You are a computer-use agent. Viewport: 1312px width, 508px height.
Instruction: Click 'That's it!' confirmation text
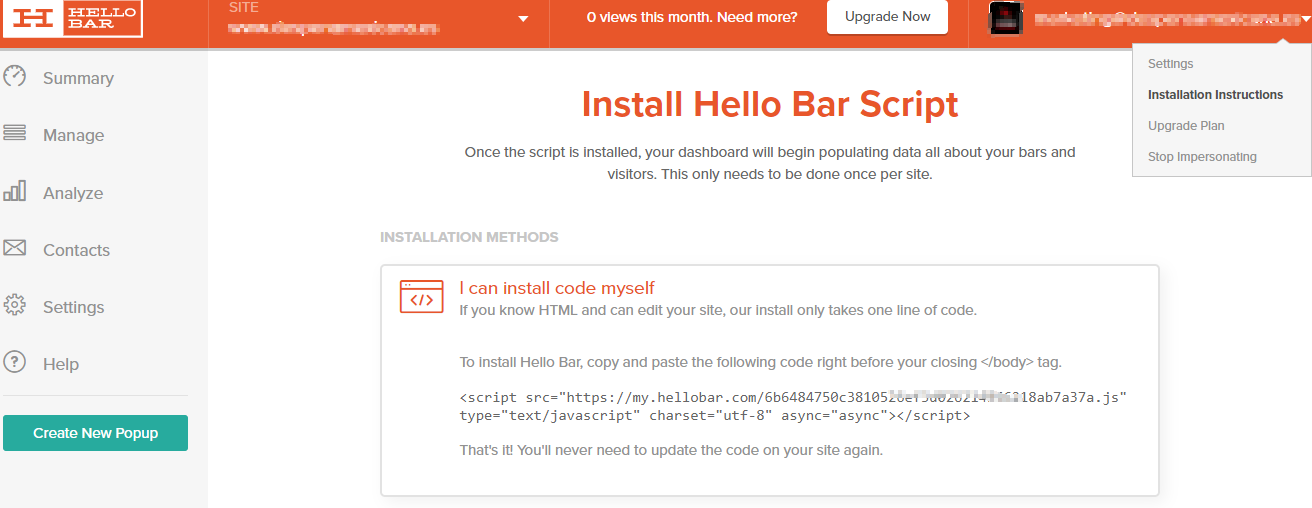(671, 450)
